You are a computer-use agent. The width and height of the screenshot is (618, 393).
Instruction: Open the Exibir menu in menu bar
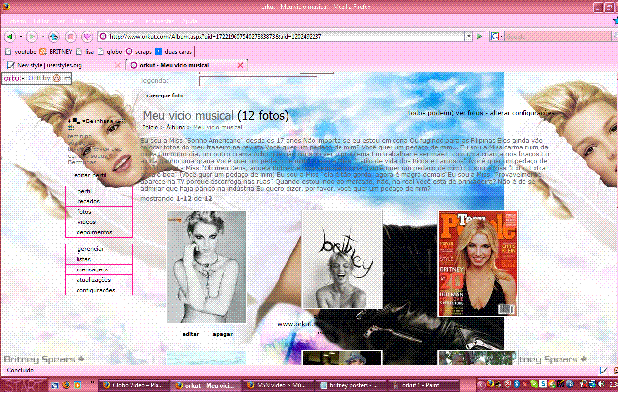coord(61,20)
